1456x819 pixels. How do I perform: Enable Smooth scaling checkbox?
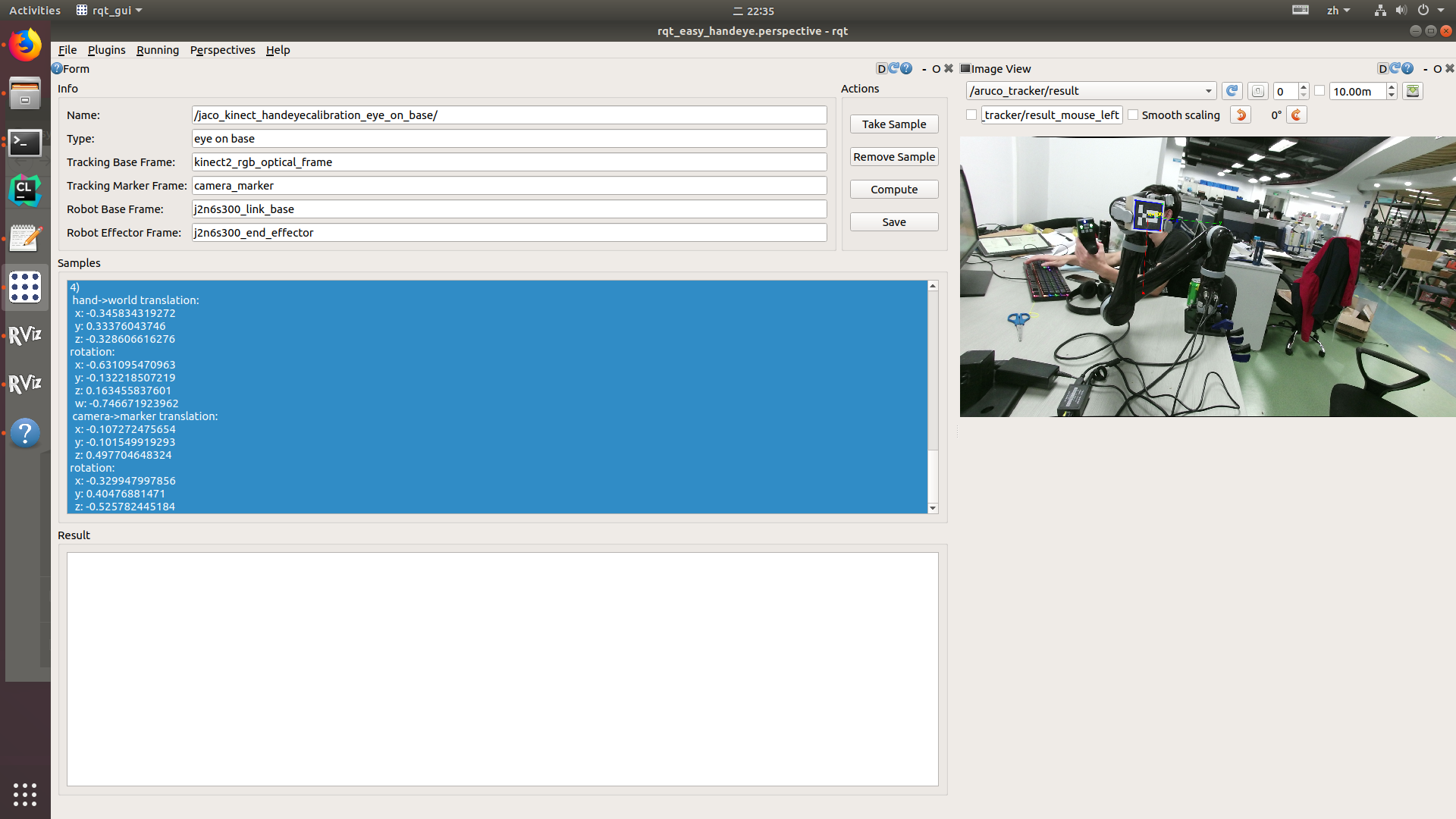point(1134,115)
